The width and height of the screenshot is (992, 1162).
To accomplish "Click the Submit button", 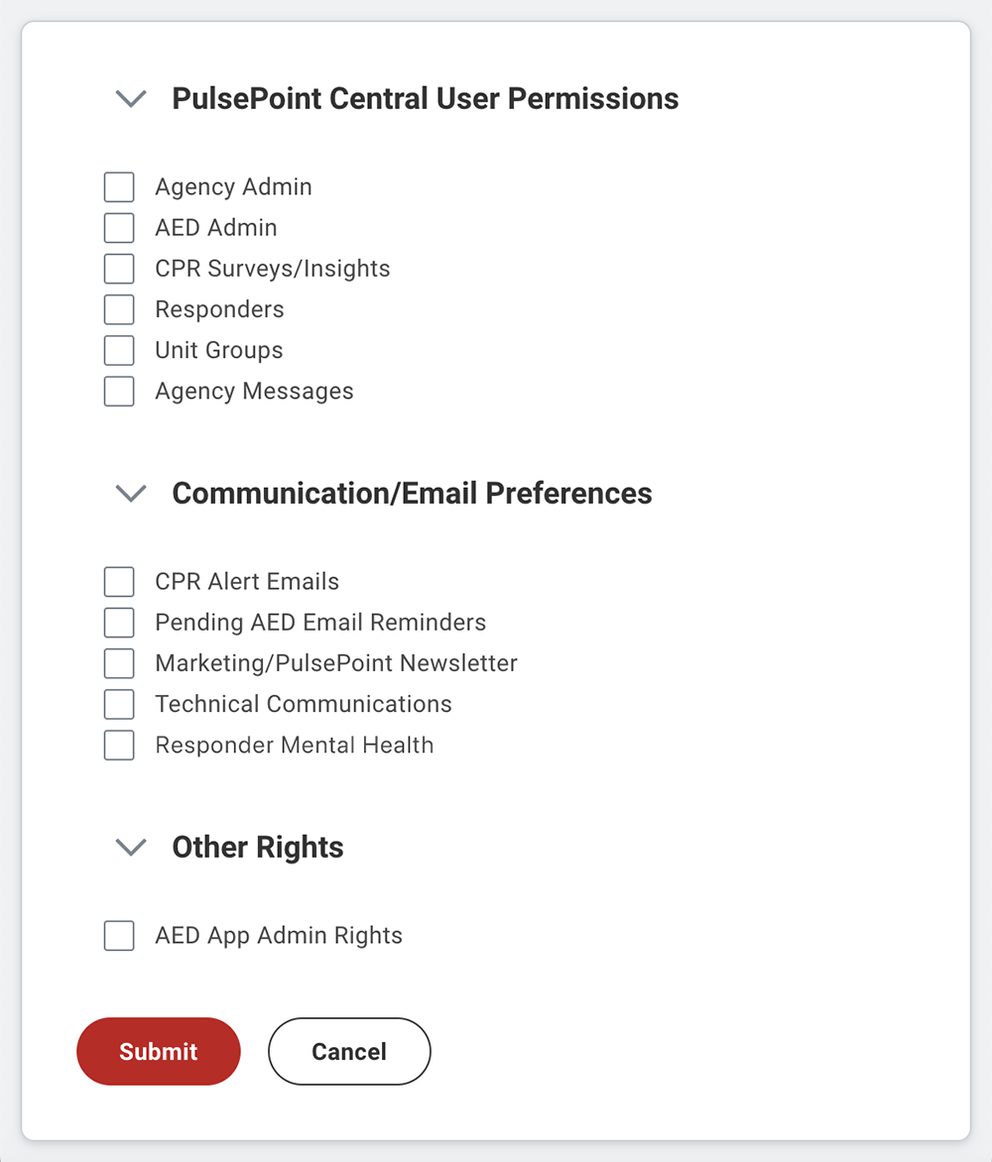I will [x=158, y=1051].
